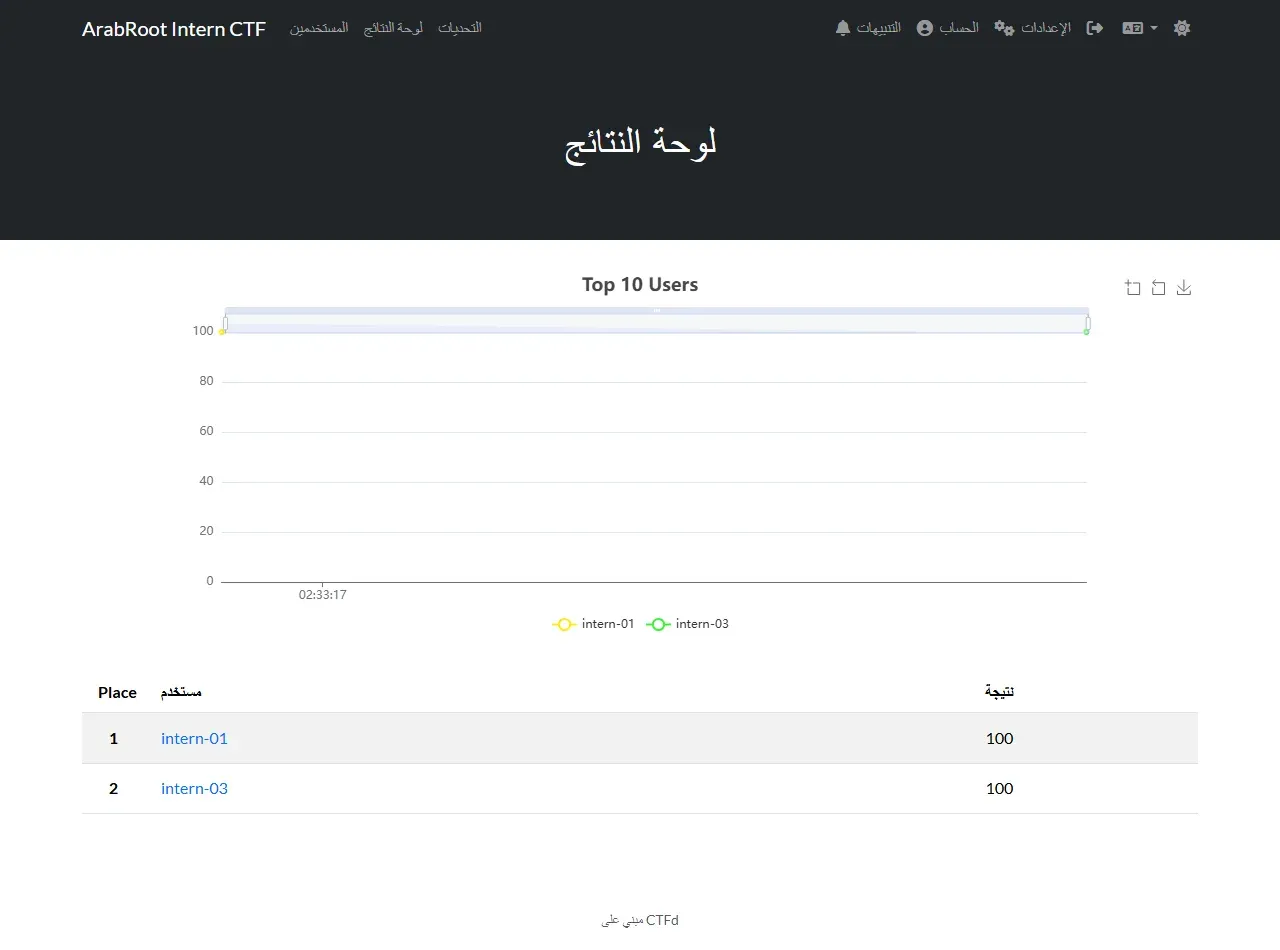Download the chart as image icon

[x=1184, y=288]
